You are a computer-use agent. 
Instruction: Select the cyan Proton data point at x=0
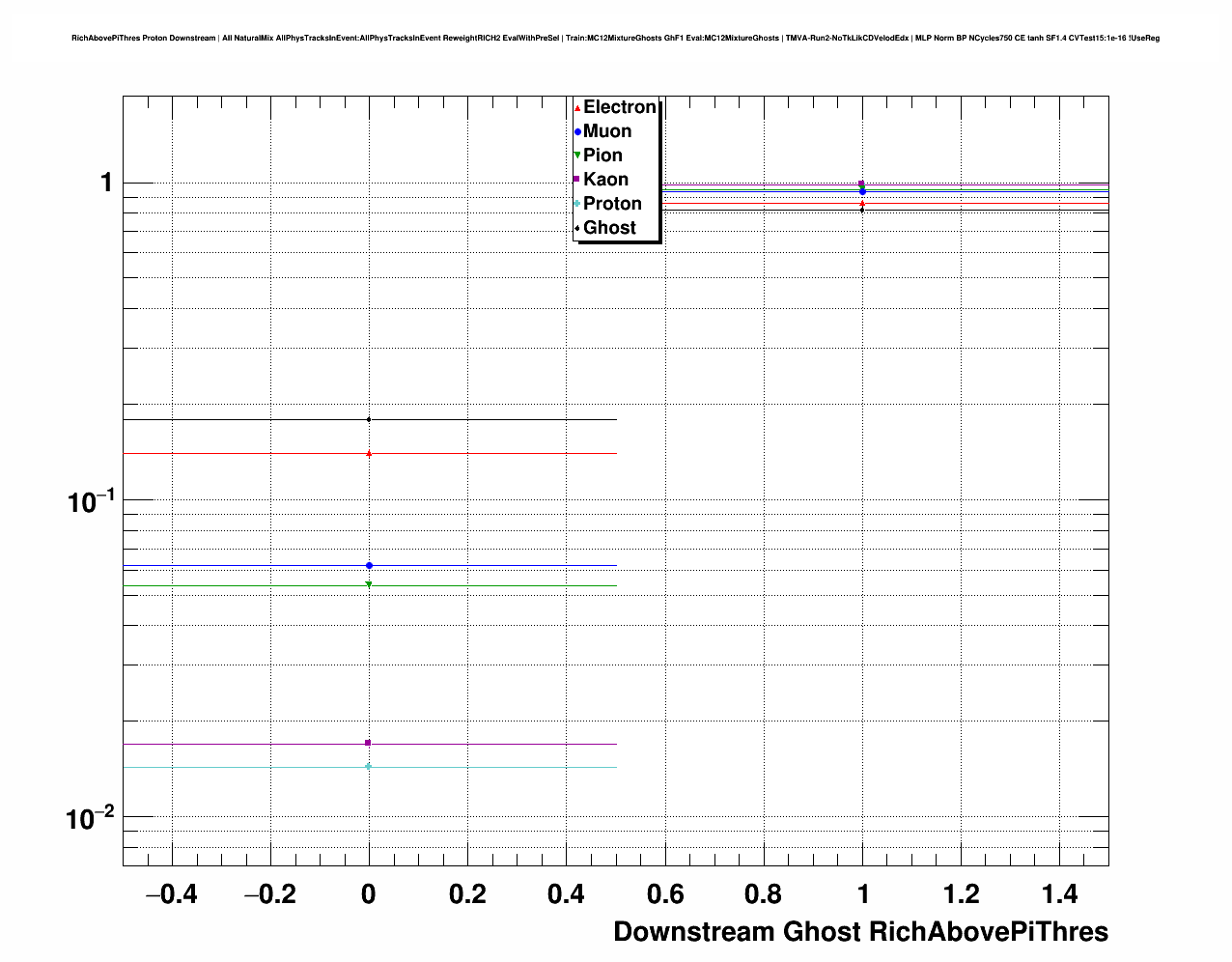(368, 767)
